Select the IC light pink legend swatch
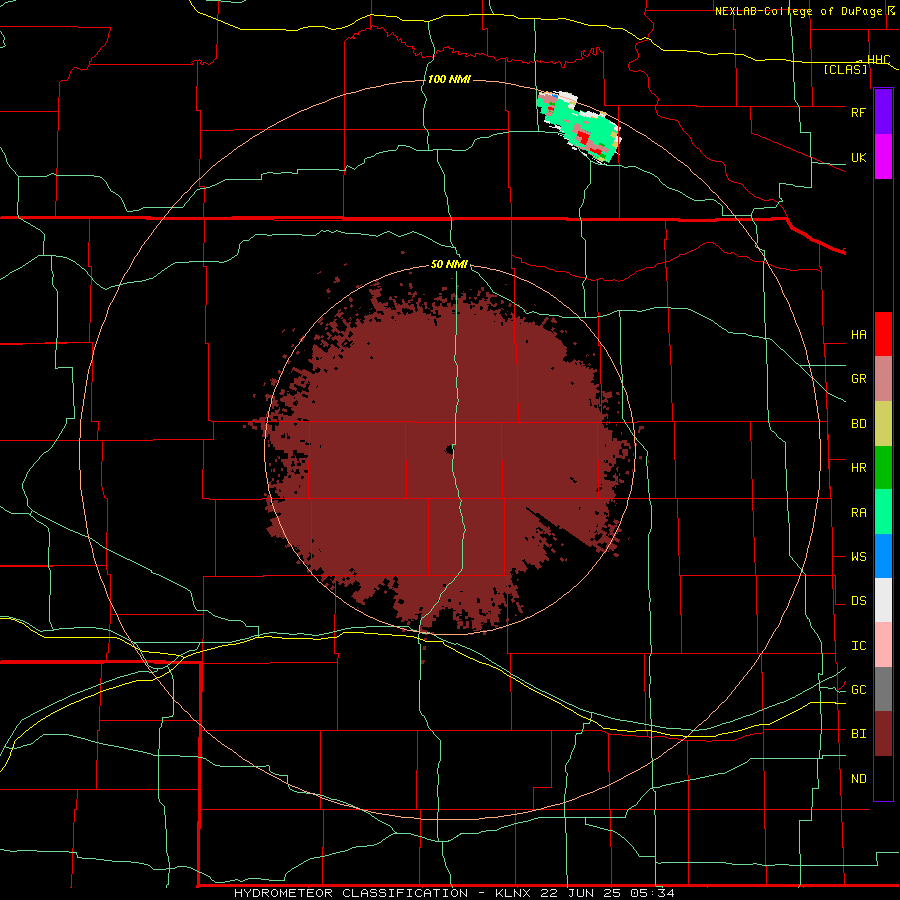The height and width of the screenshot is (900, 900). coord(883,645)
